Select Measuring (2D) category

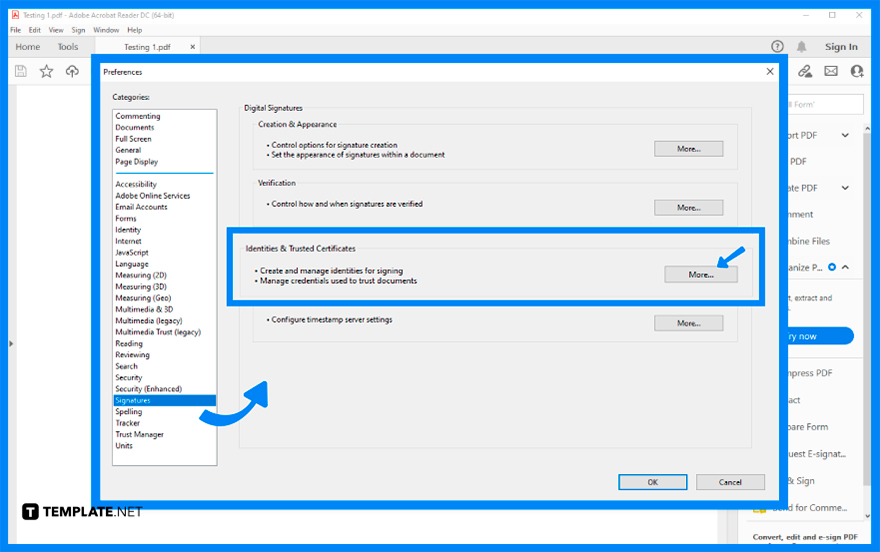click(x=141, y=275)
